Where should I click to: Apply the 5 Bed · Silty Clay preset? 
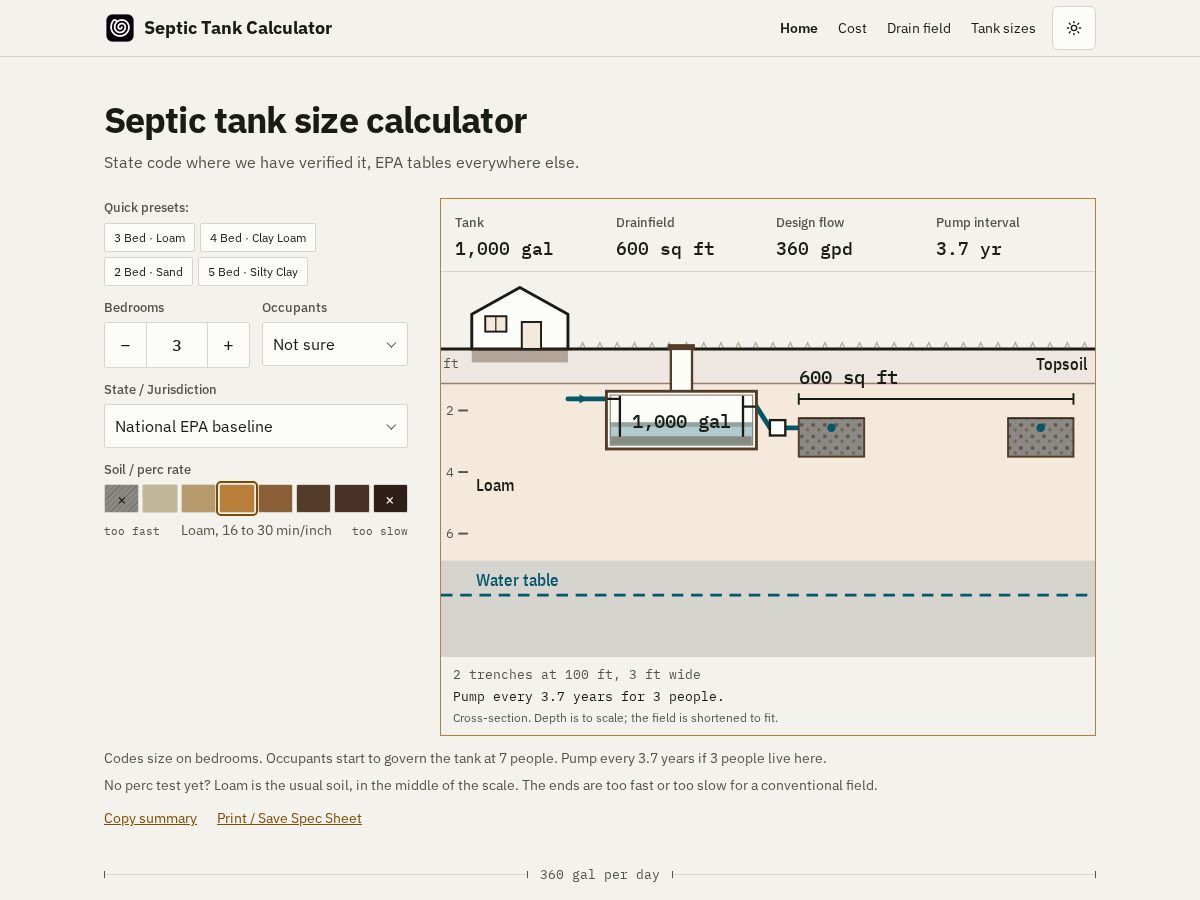253,272
